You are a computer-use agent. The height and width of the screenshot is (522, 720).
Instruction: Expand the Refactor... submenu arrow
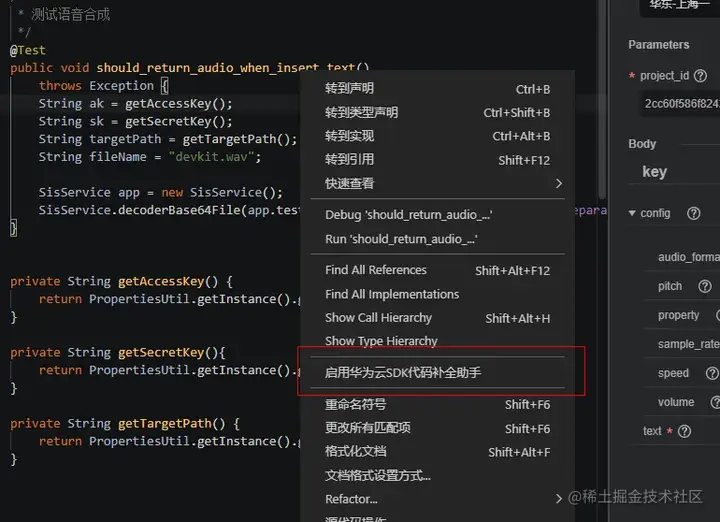(558, 499)
